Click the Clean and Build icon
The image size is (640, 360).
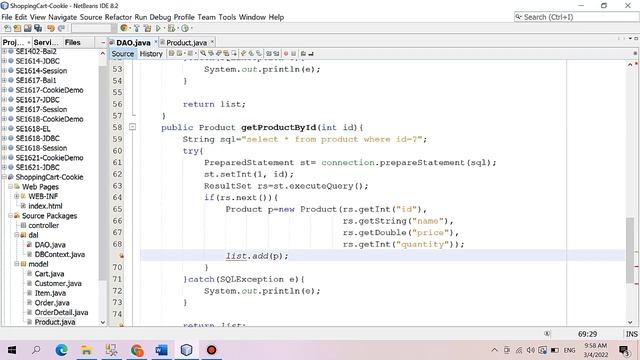[x=147, y=28]
